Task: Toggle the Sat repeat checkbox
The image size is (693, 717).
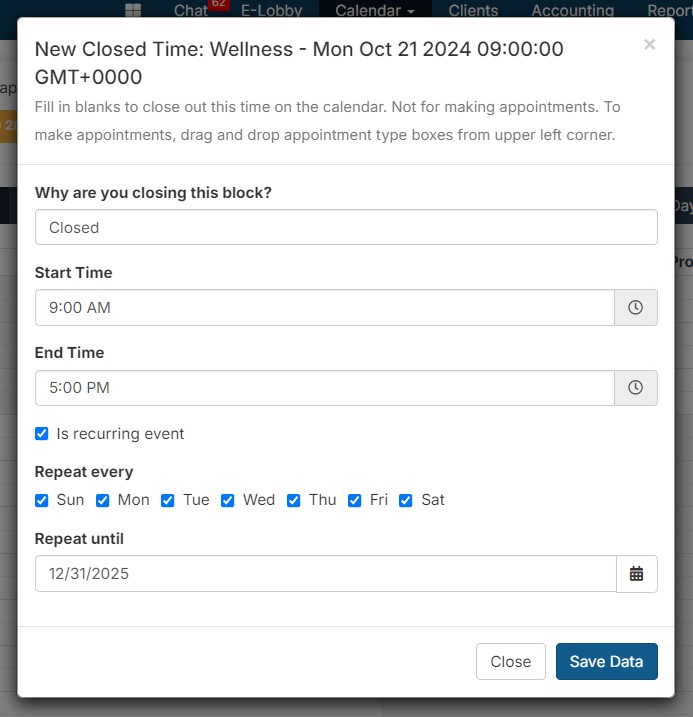Action: pos(406,500)
